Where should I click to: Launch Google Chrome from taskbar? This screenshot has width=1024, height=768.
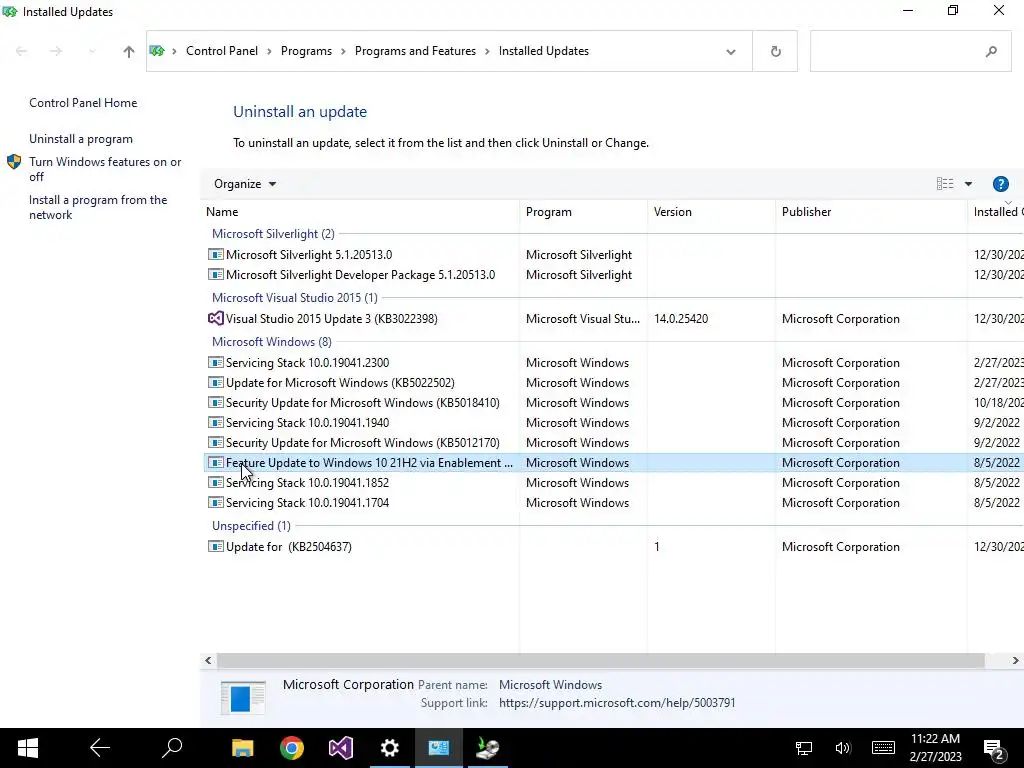(292, 748)
